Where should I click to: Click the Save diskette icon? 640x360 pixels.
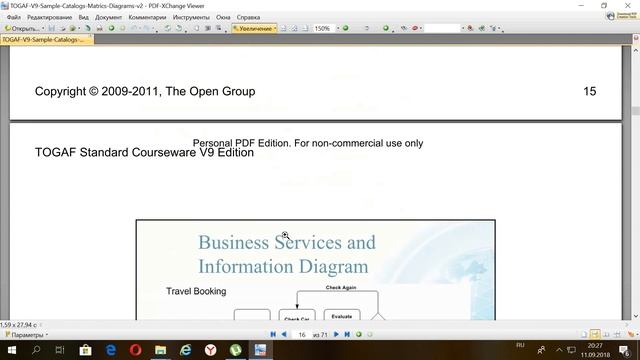coord(51,28)
